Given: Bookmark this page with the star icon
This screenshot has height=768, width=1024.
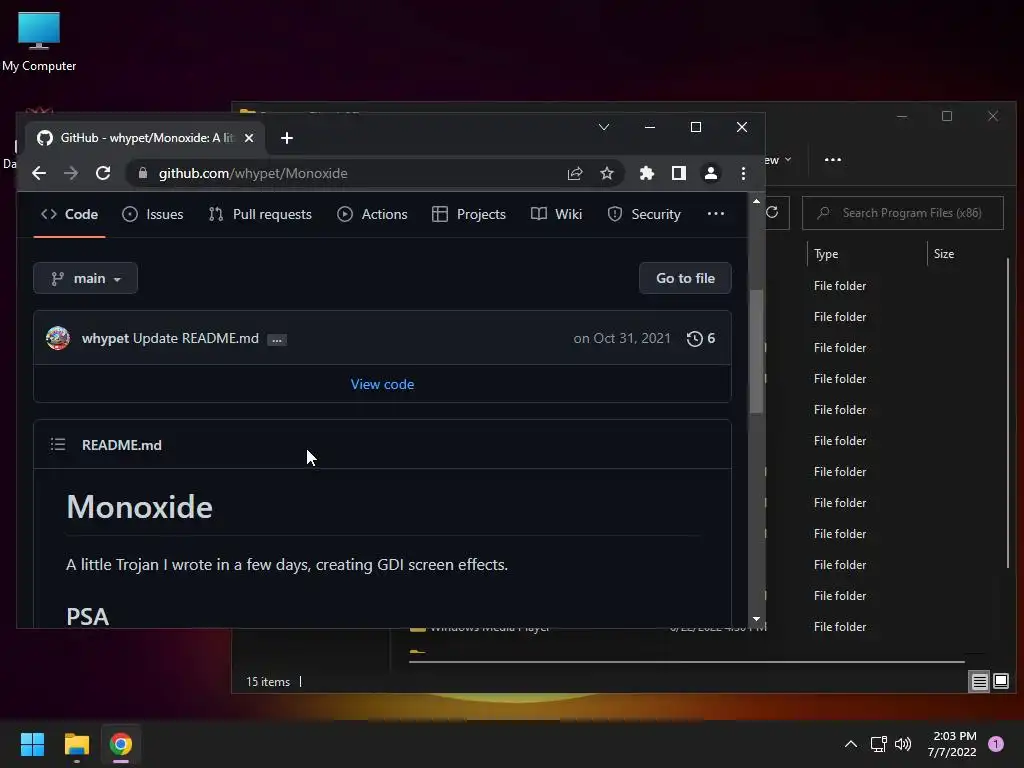Looking at the screenshot, I should pyautogui.click(x=607, y=173).
